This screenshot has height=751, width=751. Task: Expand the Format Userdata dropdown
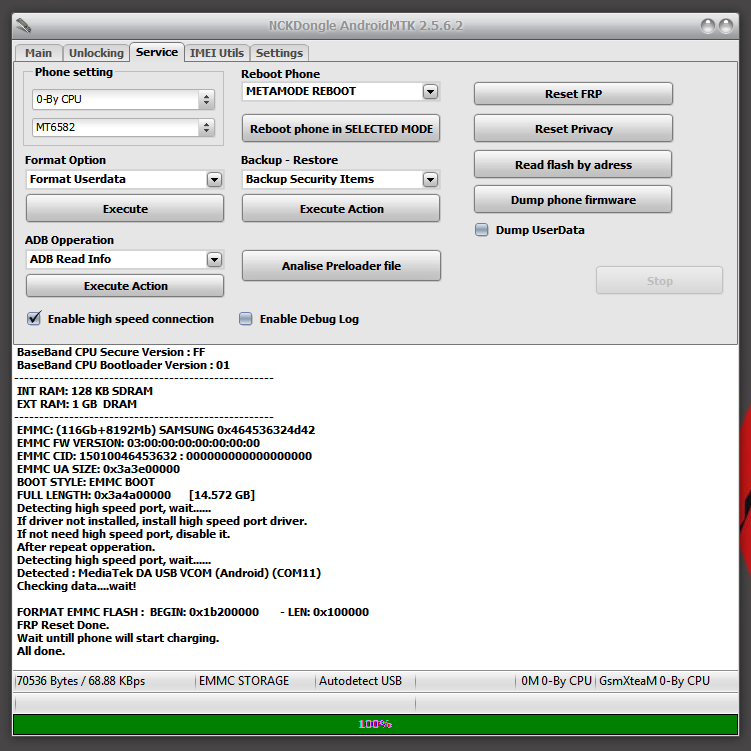click(214, 179)
